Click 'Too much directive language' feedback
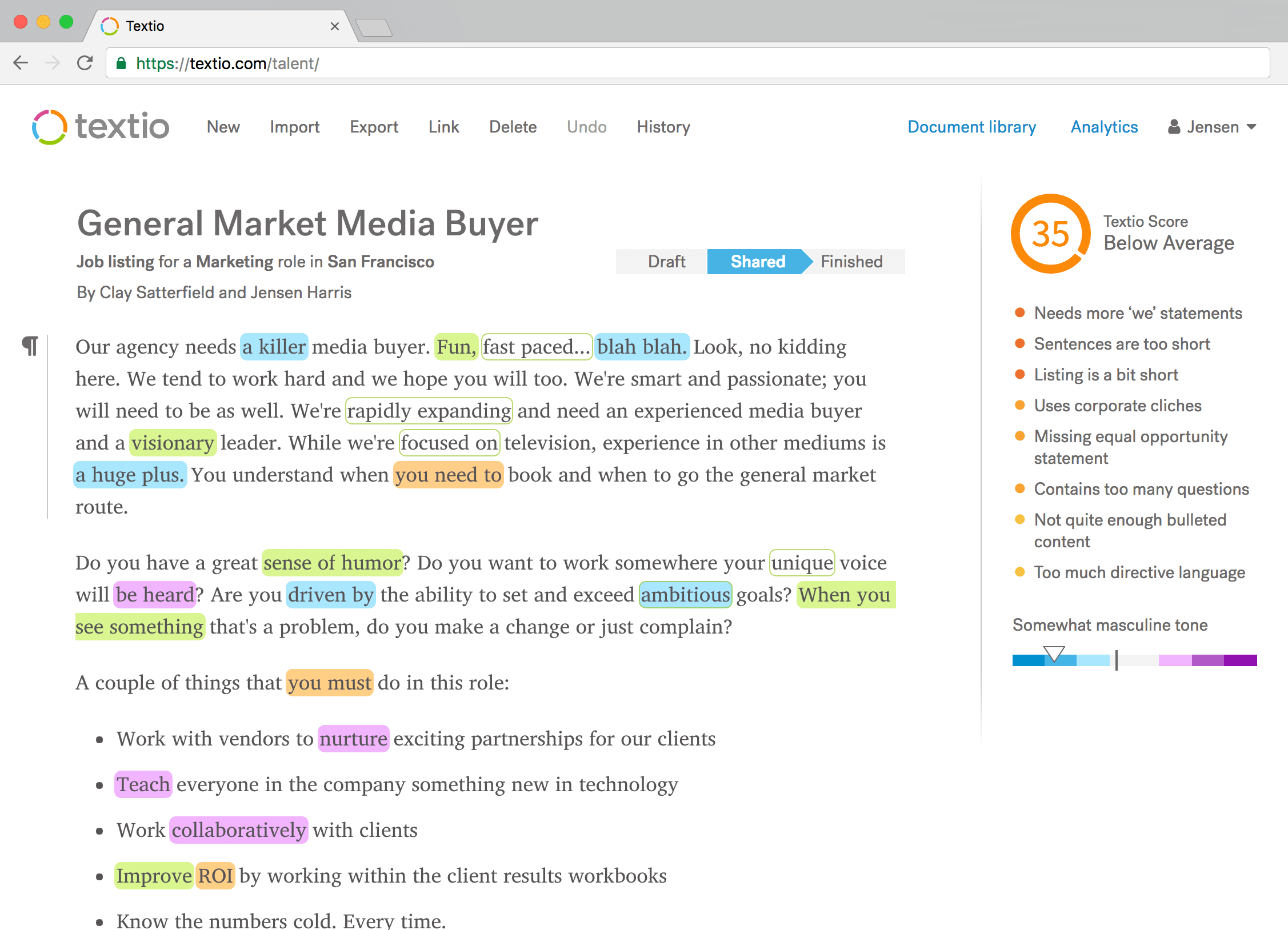This screenshot has width=1288, height=930. point(1139,572)
